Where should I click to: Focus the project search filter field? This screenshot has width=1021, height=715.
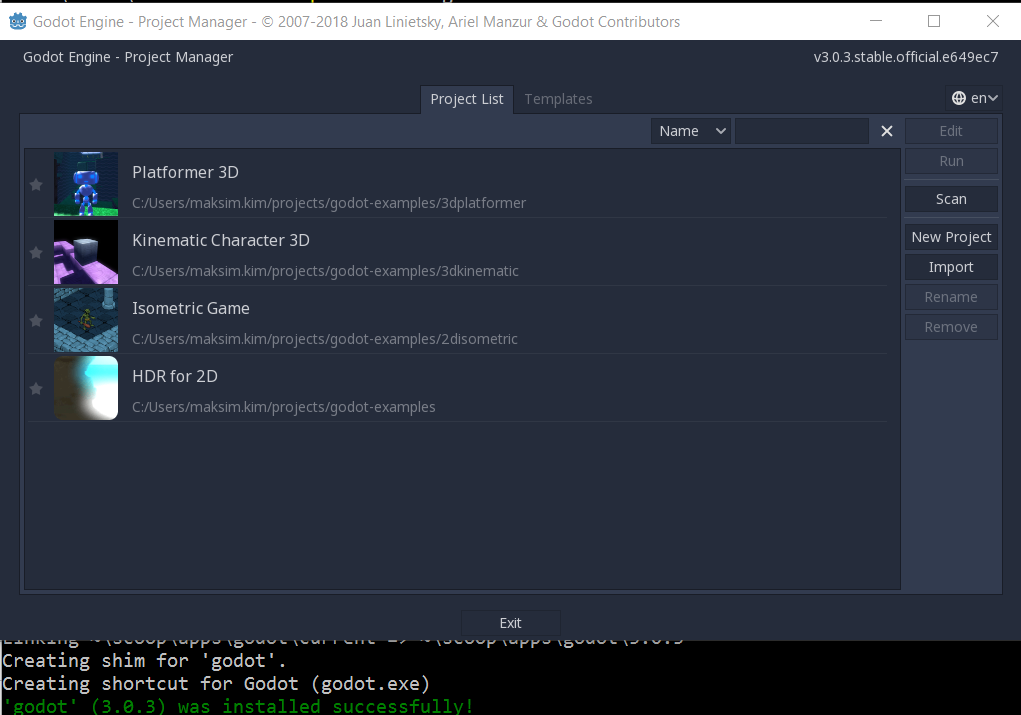[x=802, y=131]
